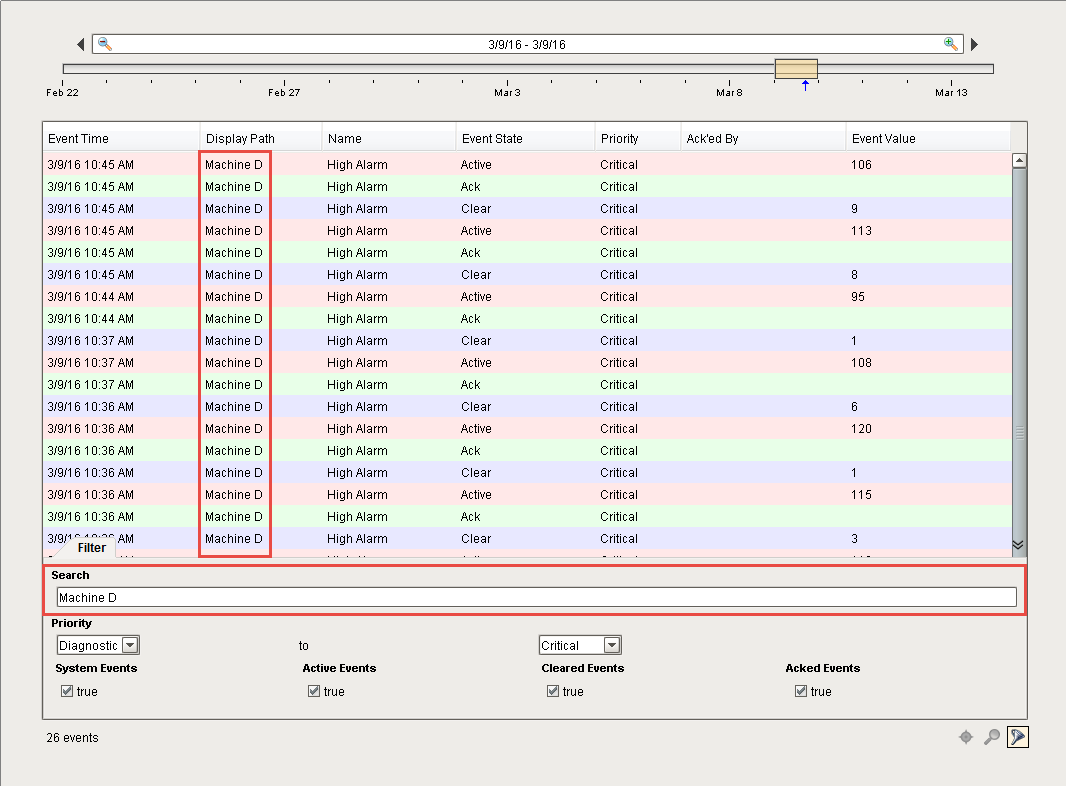
Task: Pan date range backward with left arrow
Action: click(81, 44)
